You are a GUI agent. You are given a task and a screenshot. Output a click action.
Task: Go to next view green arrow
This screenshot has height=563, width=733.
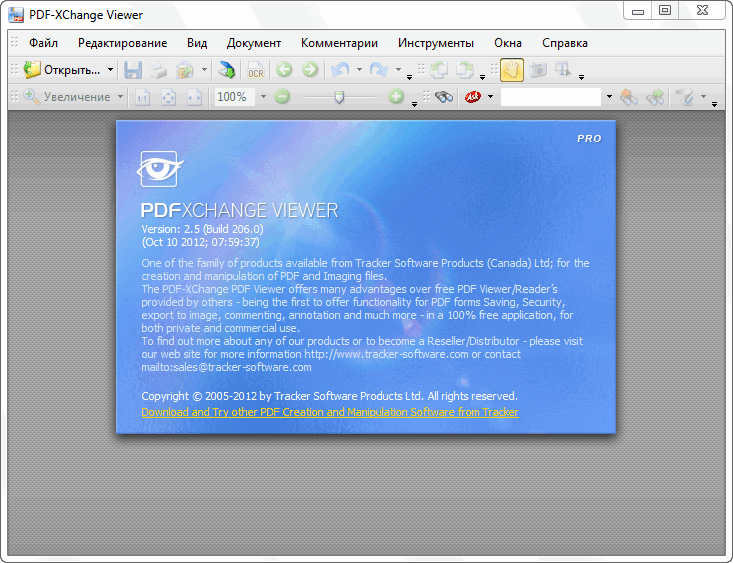pos(309,70)
